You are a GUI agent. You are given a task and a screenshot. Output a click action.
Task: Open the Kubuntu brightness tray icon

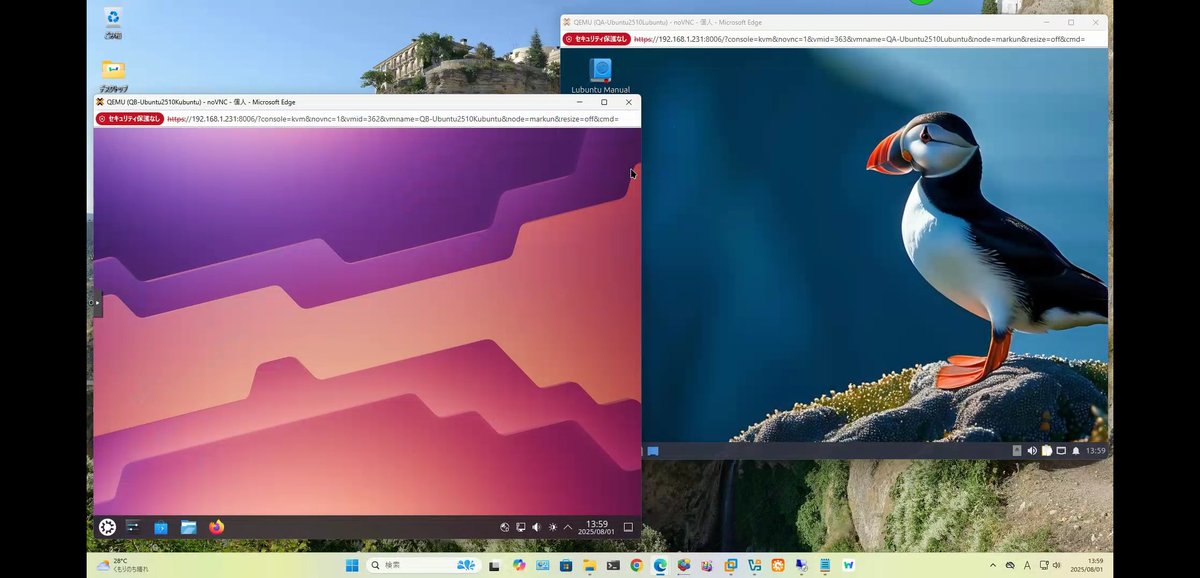552,527
